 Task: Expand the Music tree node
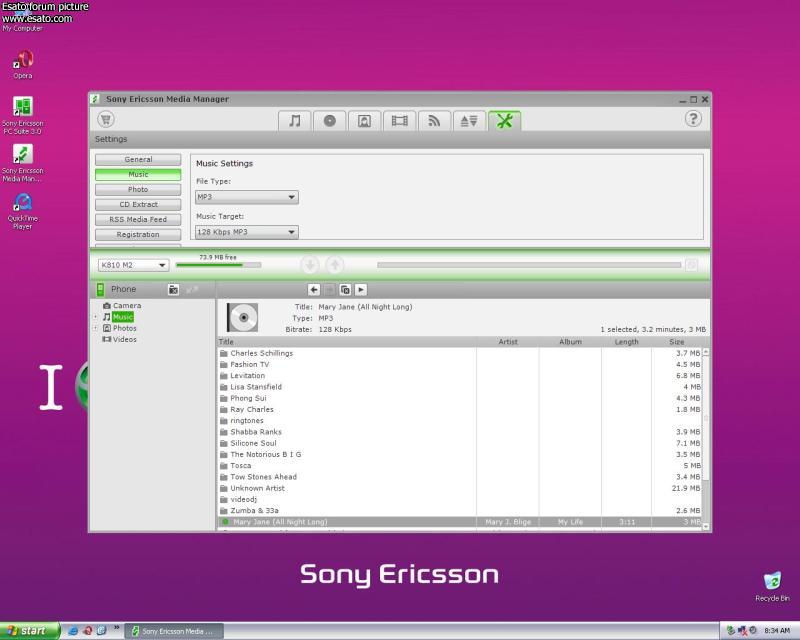click(x=95, y=317)
